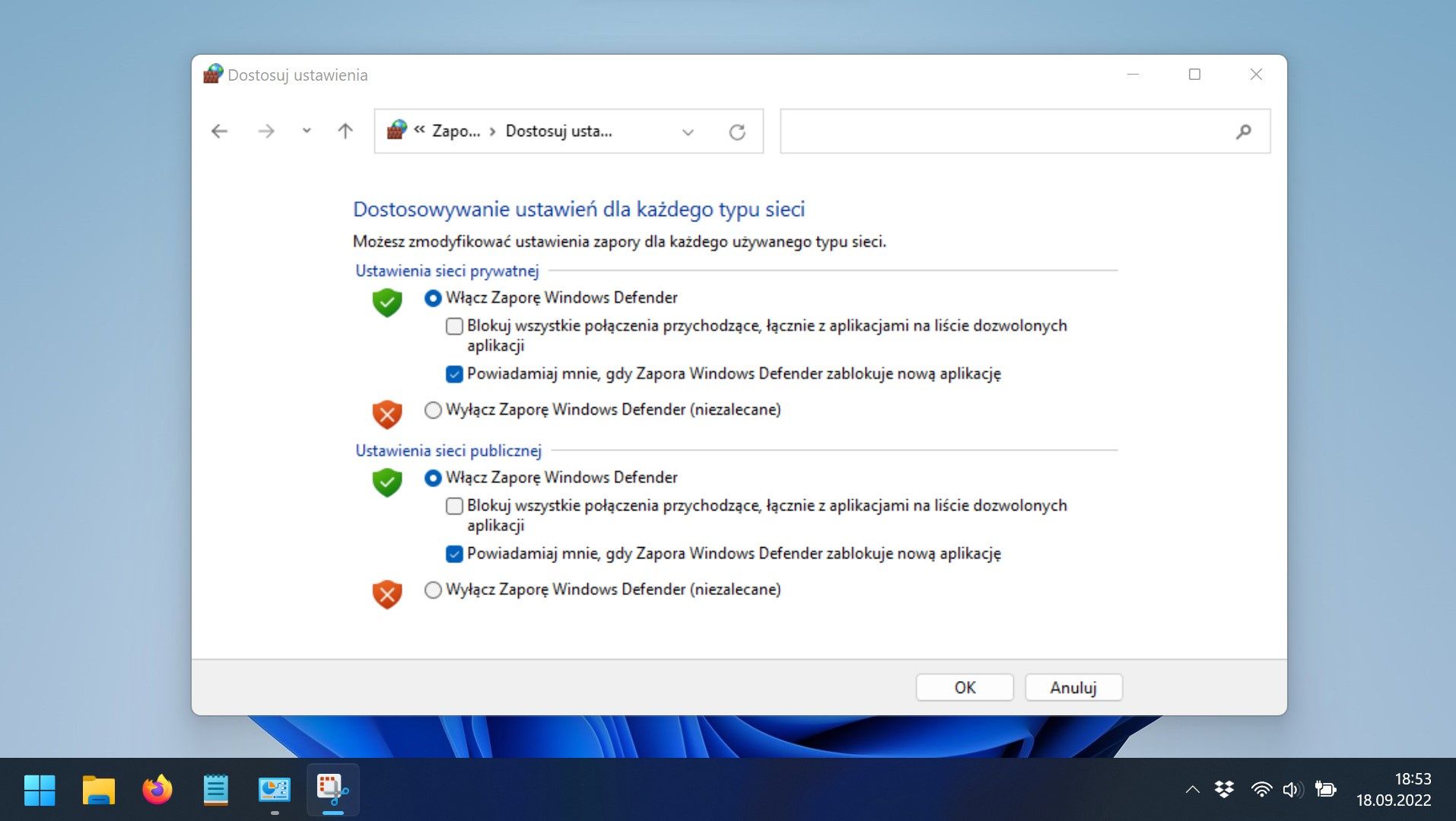Viewport: 1456px width, 821px height.
Task: Minimize the Dostosuj ustawienia window
Action: point(1133,75)
